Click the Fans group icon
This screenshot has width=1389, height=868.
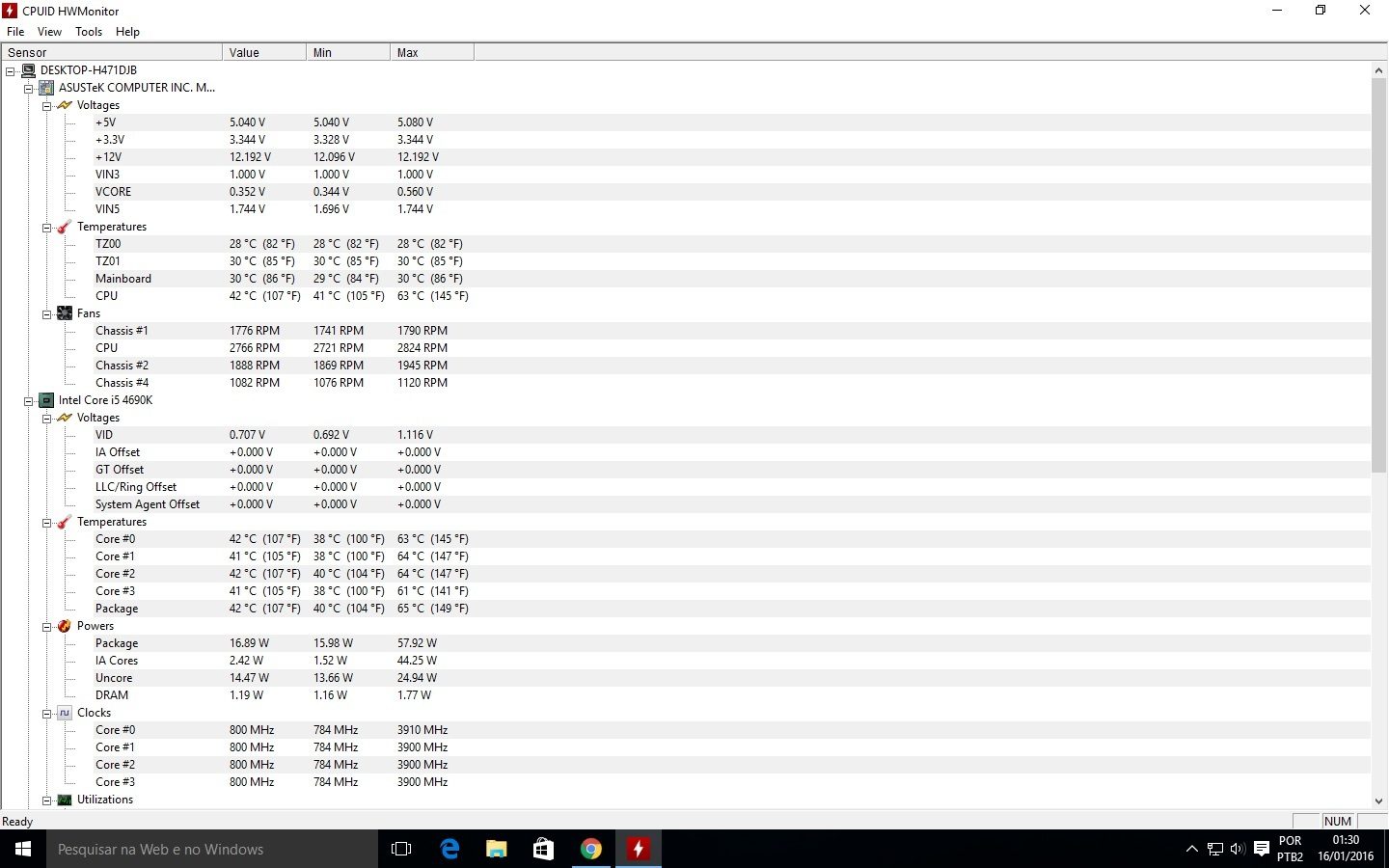tap(65, 313)
